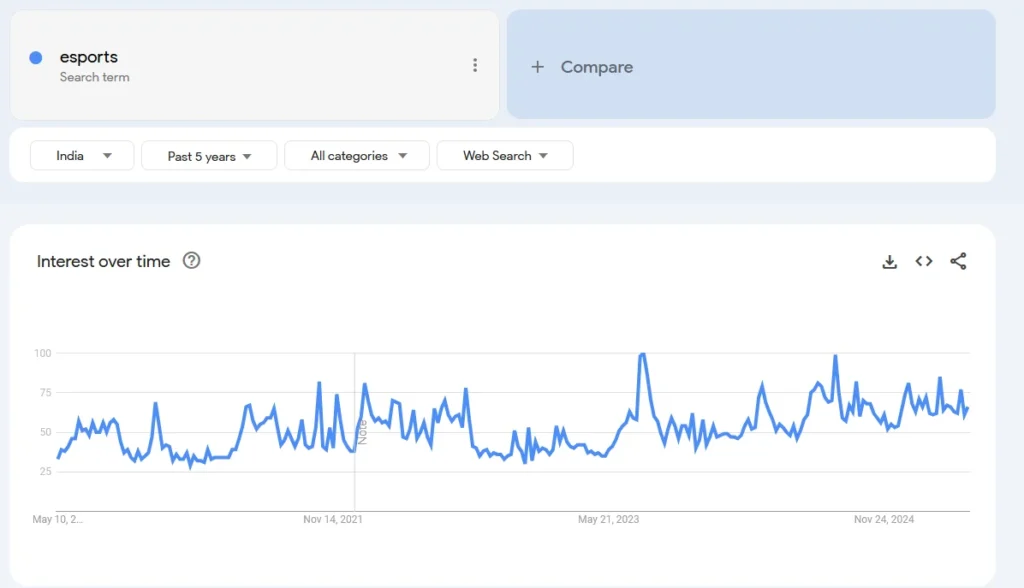Click the chart's highest peak at 100
The width and height of the screenshot is (1024, 588).
click(x=641, y=354)
